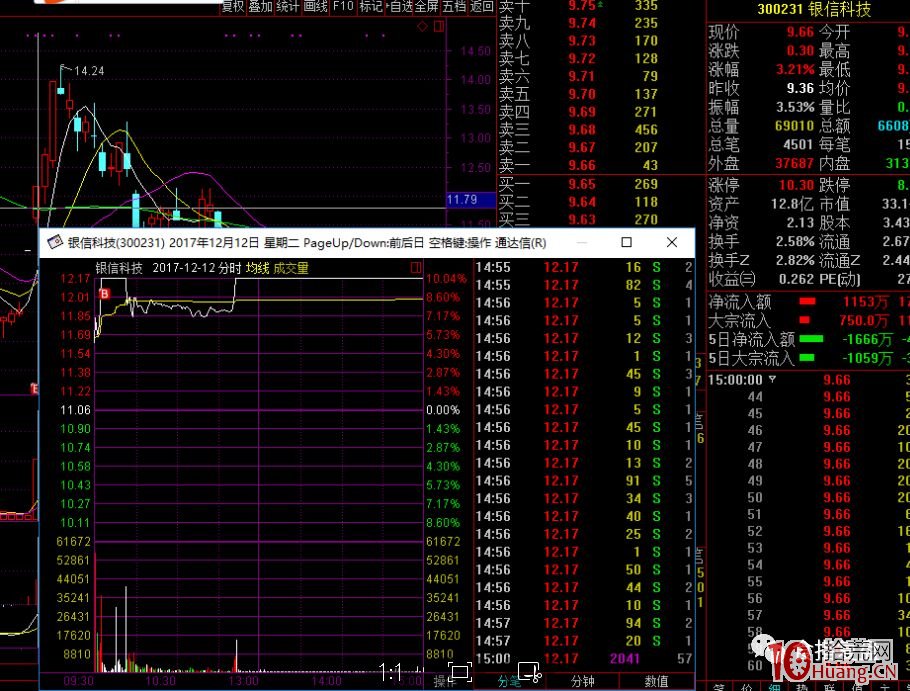Click the 10.04% limit-up axis label
The width and height of the screenshot is (910, 691).
(x=446, y=279)
